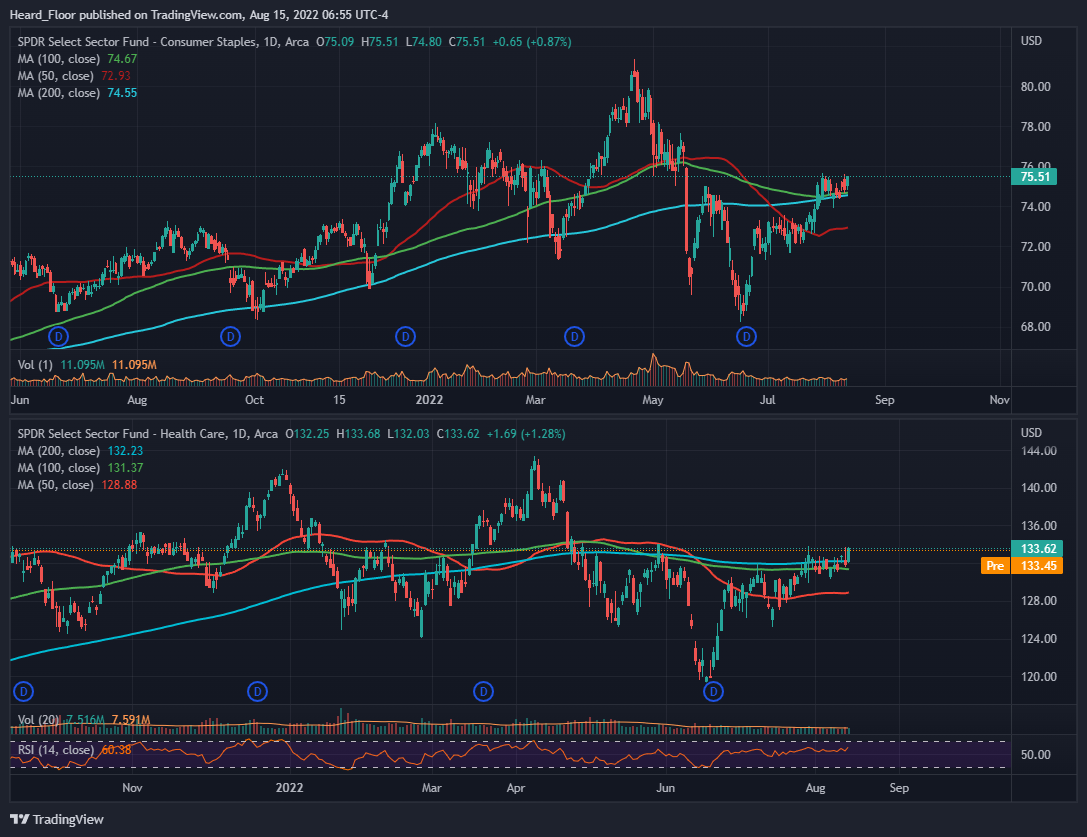
Task: Click the 2022 label on top time axis
Action: [428, 399]
